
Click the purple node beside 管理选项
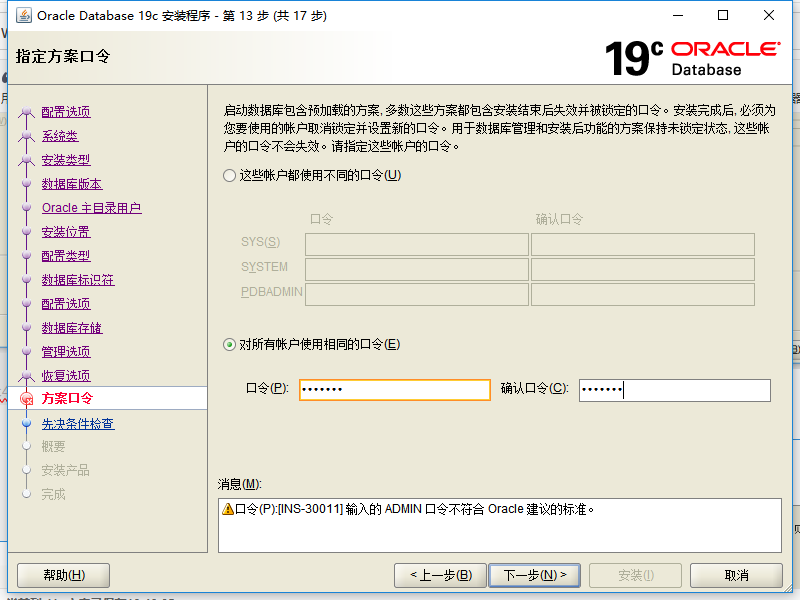[x=27, y=352]
